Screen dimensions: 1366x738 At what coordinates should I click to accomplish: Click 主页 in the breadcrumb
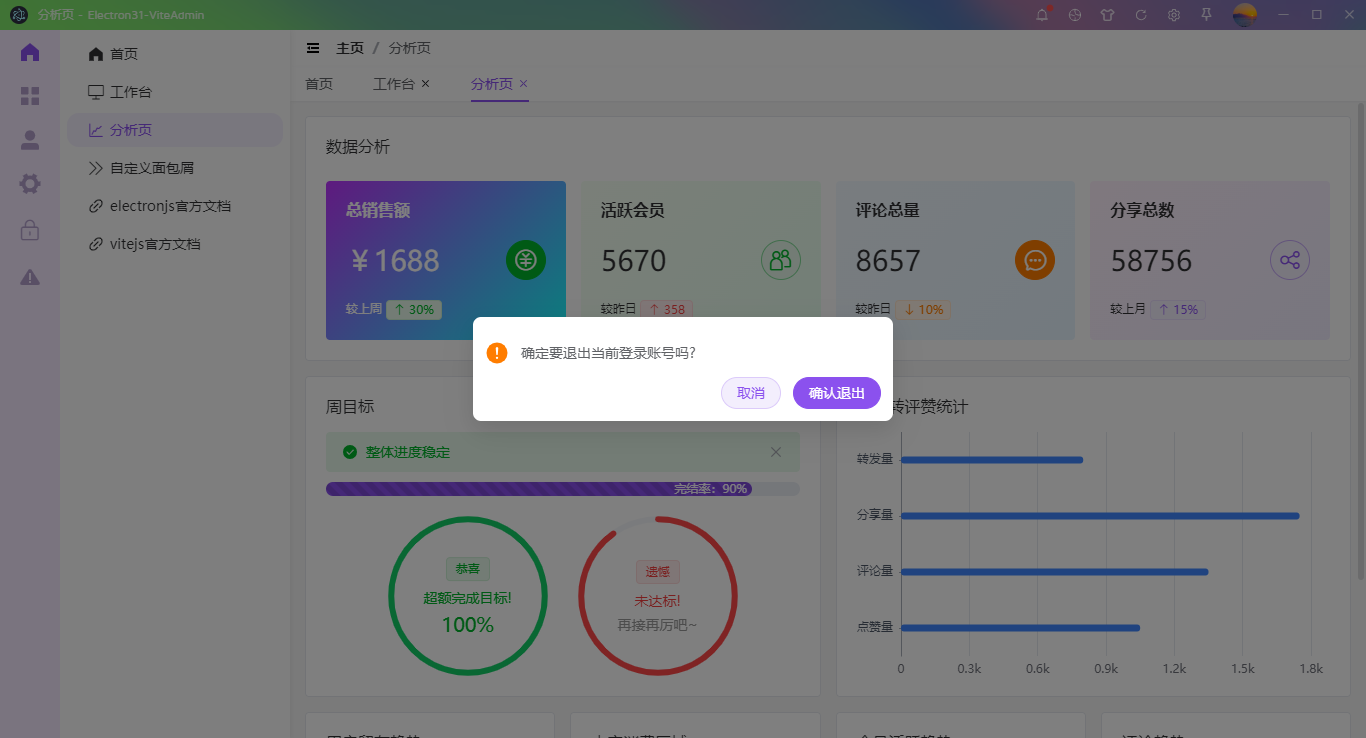pos(350,48)
